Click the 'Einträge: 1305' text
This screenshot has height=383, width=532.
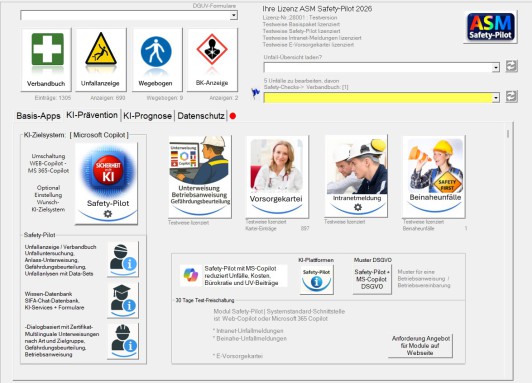tap(53, 98)
